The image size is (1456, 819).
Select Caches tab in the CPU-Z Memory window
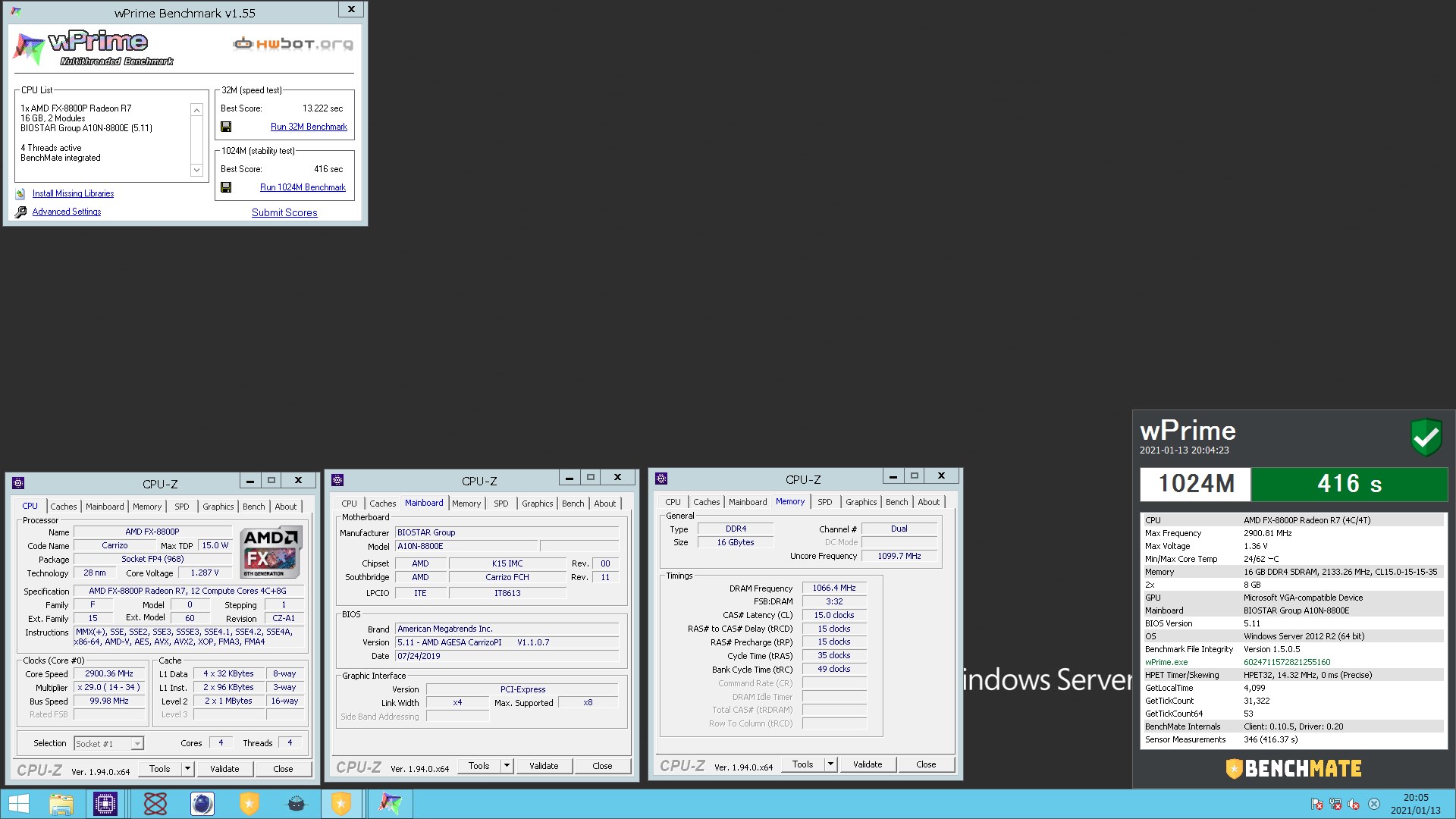(x=707, y=502)
